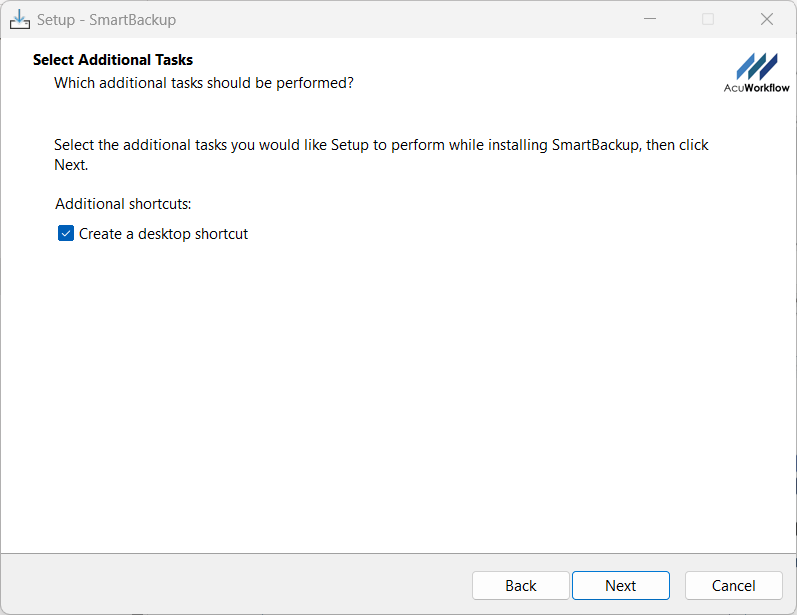Image resolution: width=797 pixels, height=615 pixels.
Task: Click the 'Create a desktop shortcut' label
Action: pos(163,234)
